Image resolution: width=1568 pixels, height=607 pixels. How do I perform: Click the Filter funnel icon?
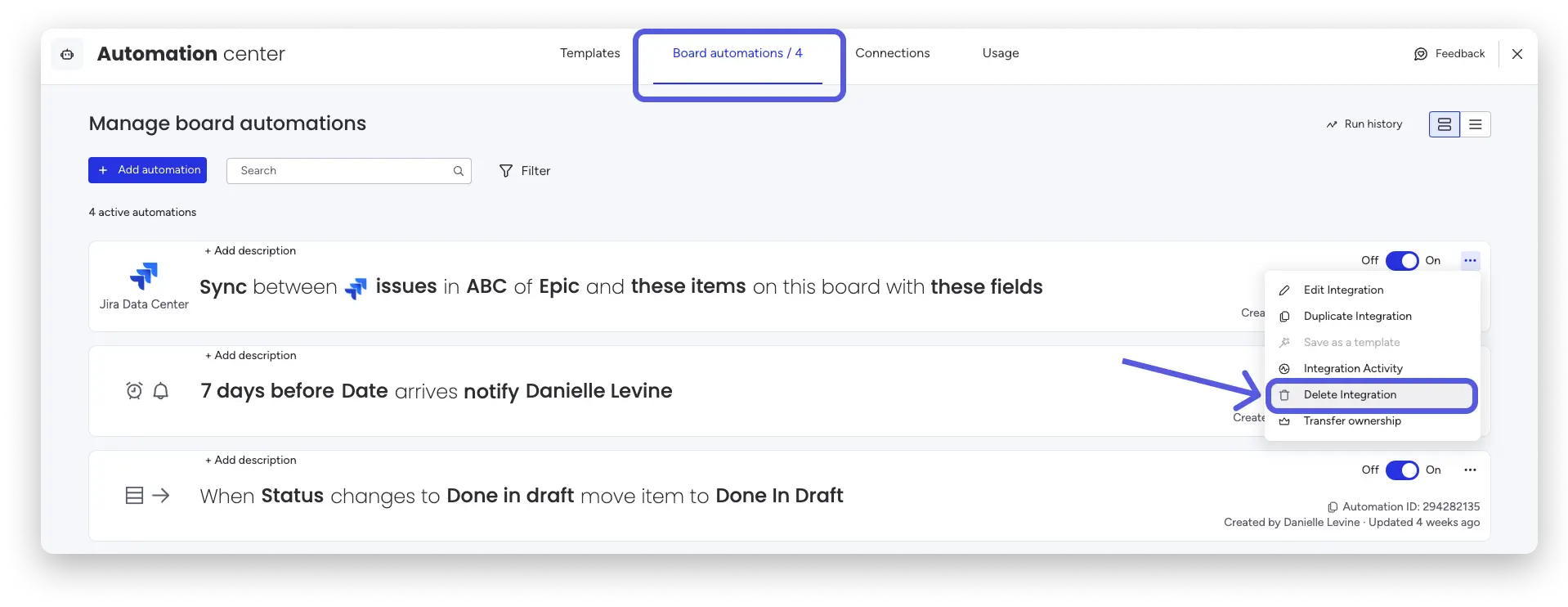506,171
